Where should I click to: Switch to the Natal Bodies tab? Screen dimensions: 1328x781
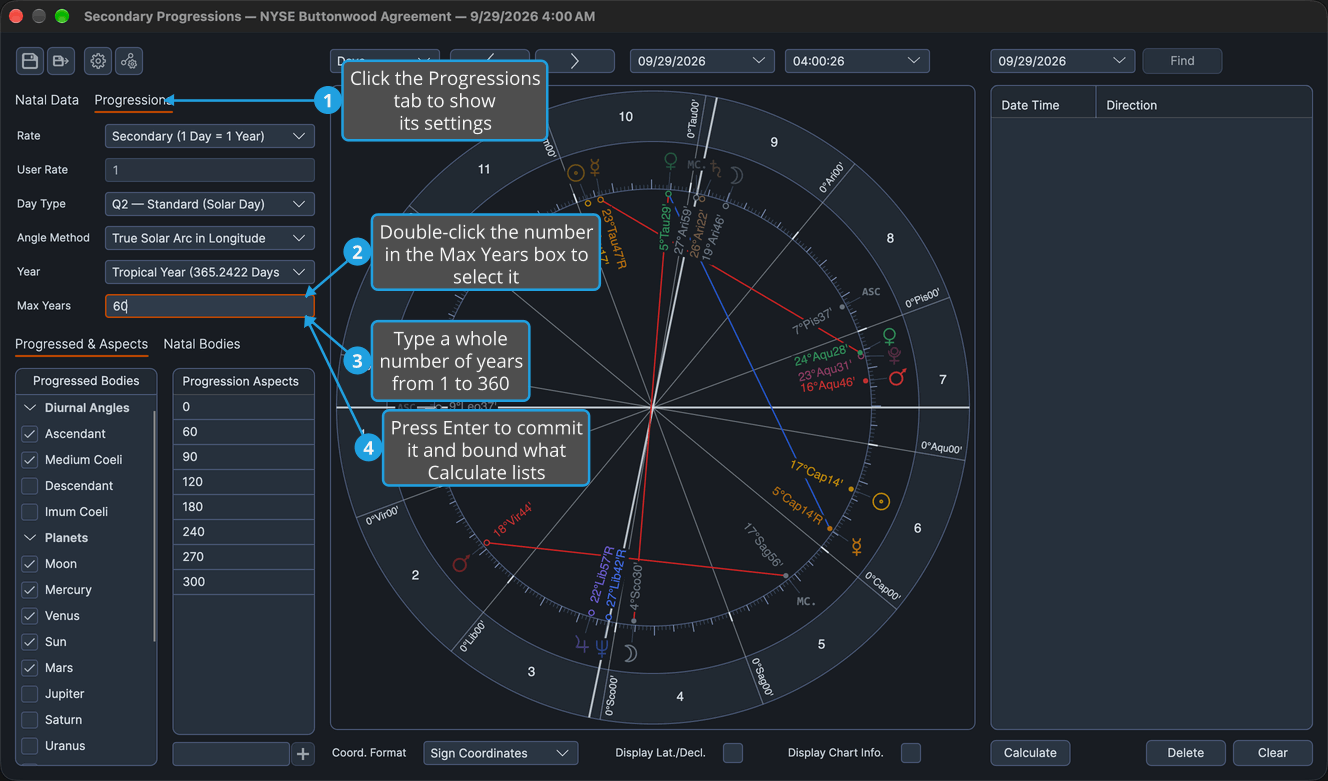(202, 344)
